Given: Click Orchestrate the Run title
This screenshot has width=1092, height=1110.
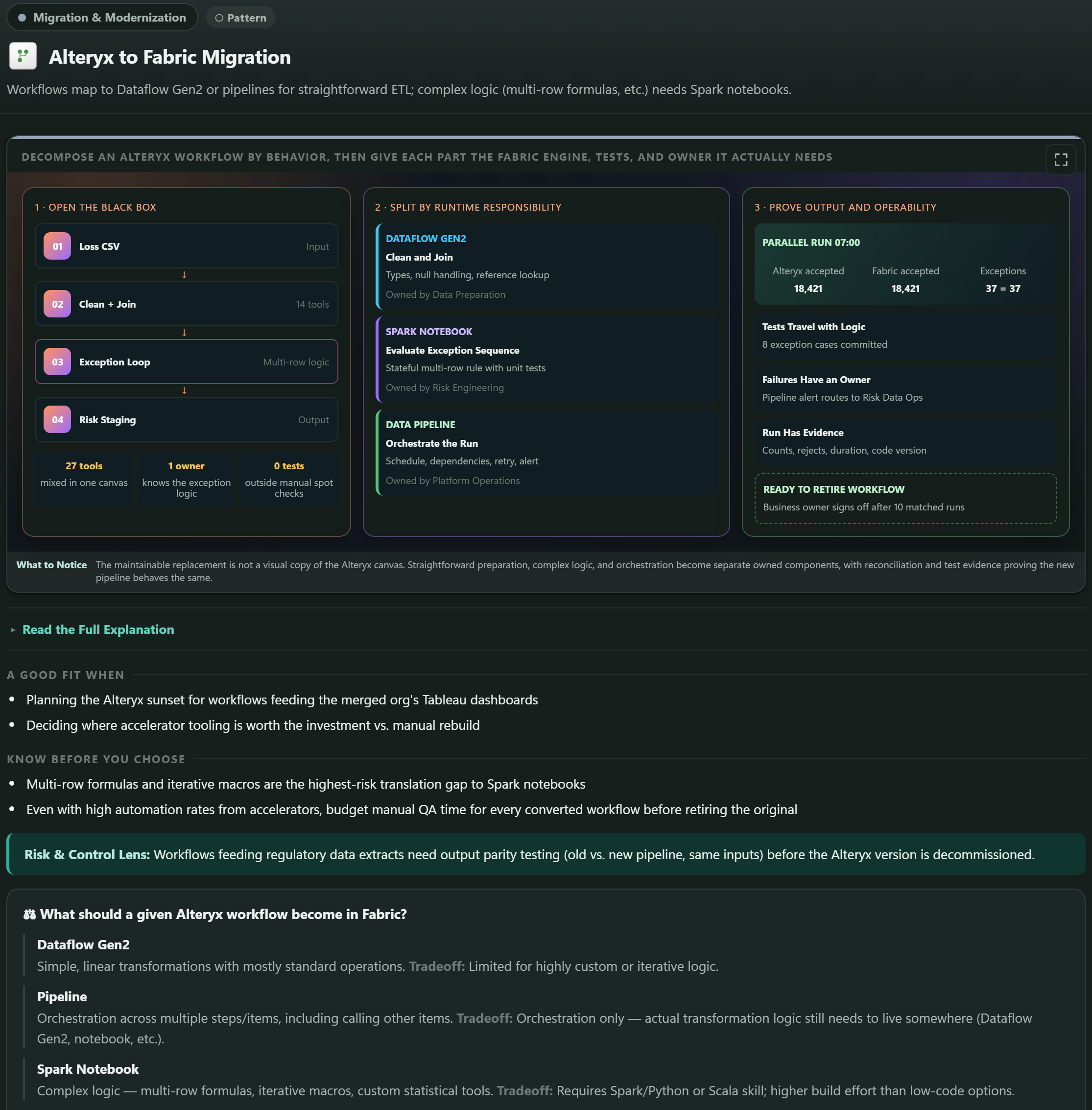Looking at the screenshot, I should 432,443.
